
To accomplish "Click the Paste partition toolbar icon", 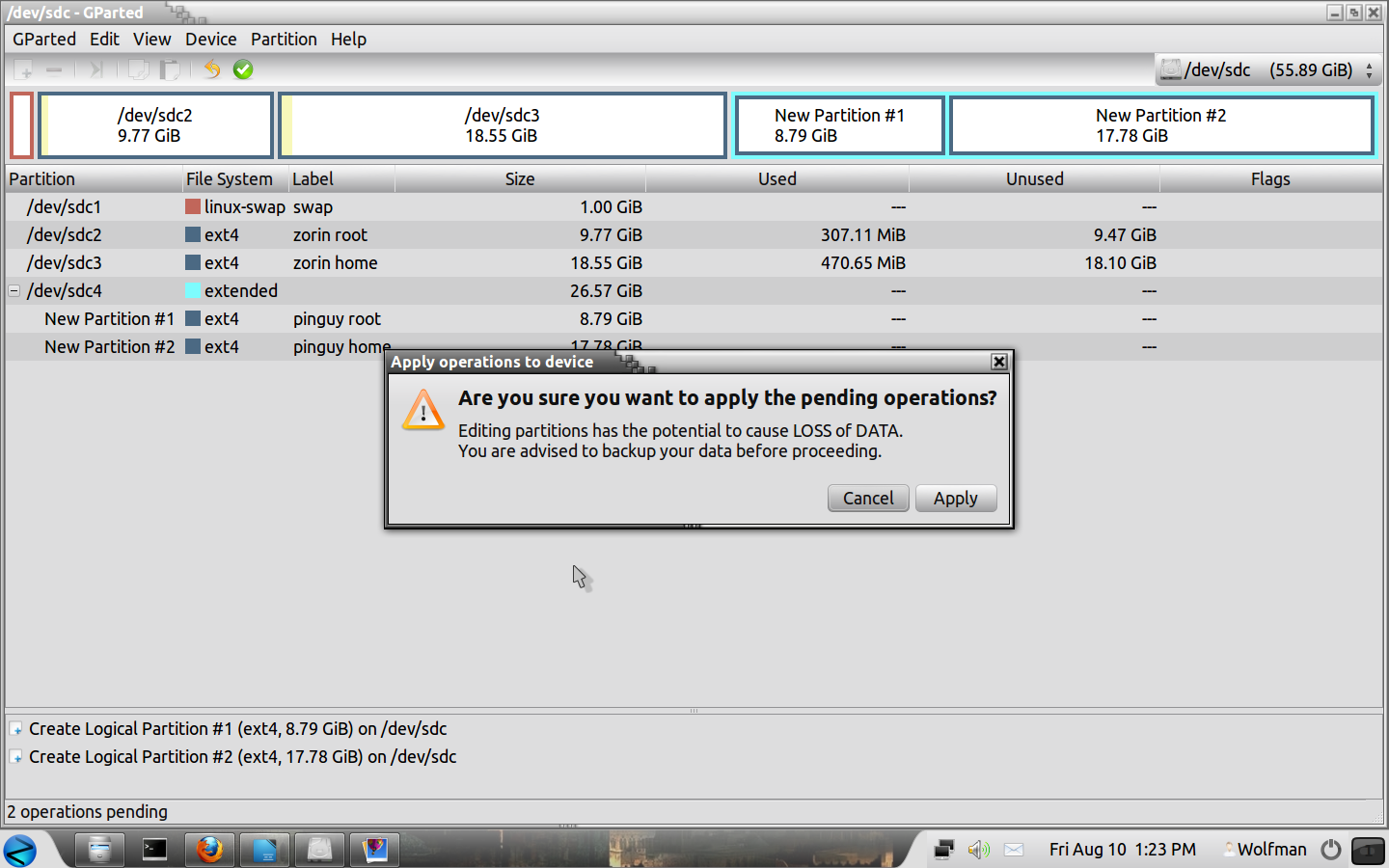I will pos(171,69).
